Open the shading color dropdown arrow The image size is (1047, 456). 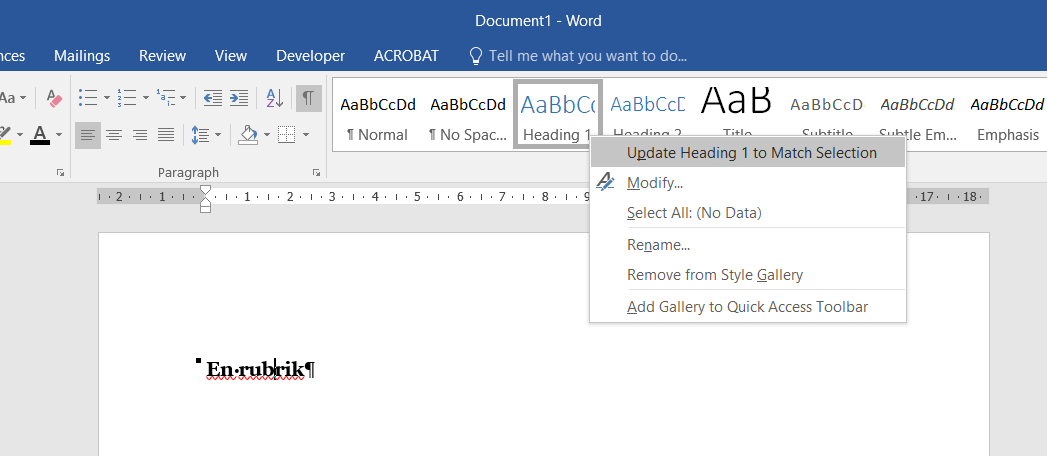click(x=266, y=136)
